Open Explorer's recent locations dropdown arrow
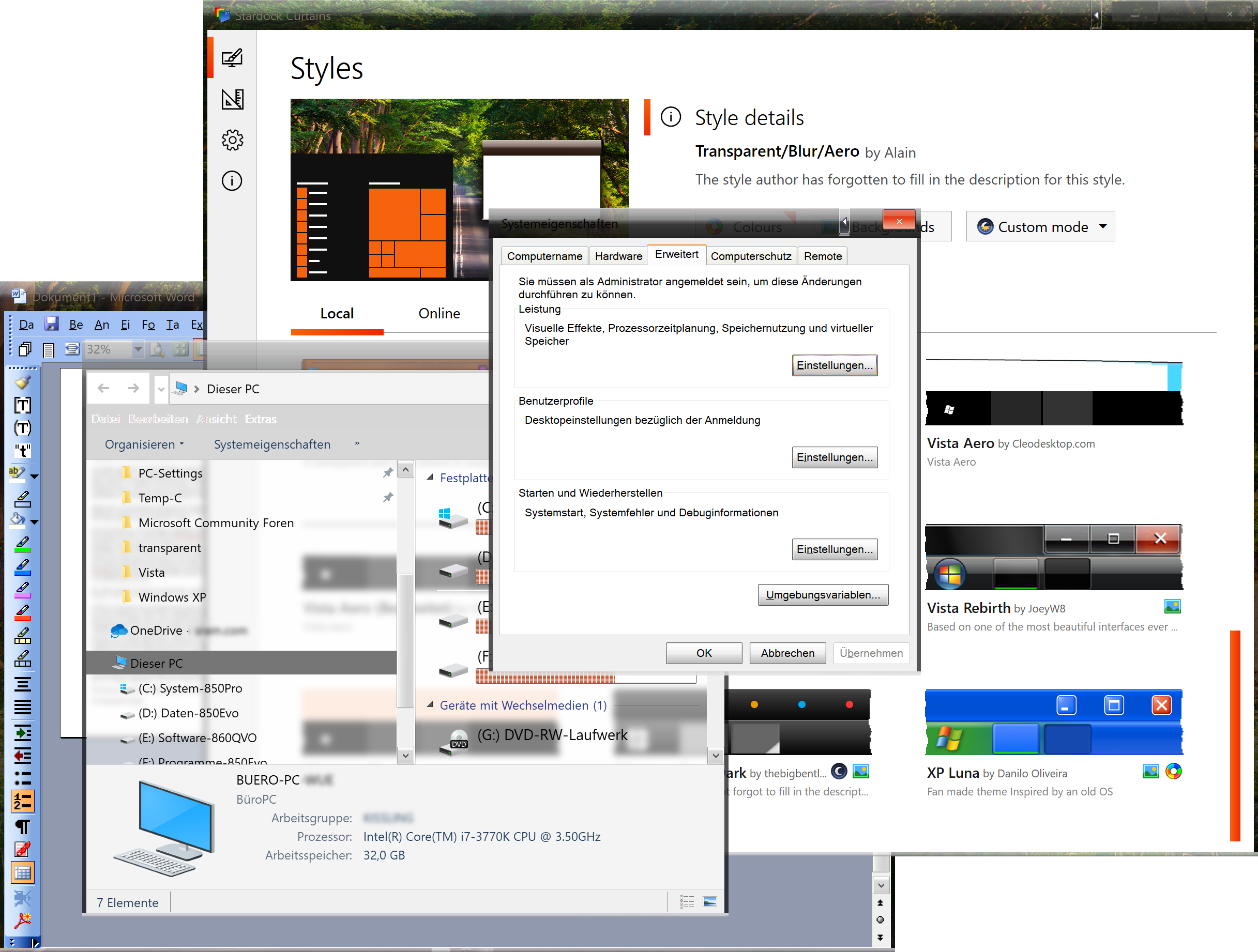 pos(161,389)
